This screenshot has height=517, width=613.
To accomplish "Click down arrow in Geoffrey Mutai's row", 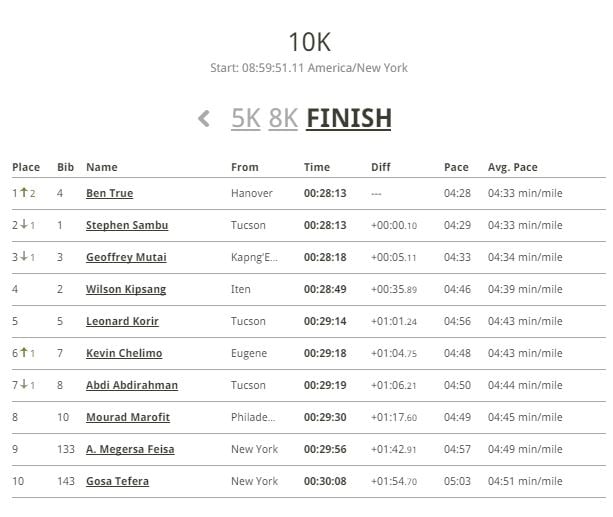I will (24, 256).
